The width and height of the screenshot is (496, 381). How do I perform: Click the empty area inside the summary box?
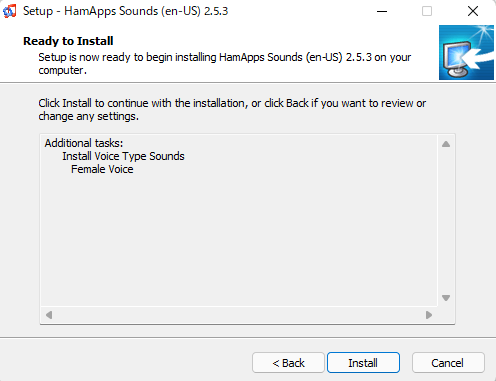click(239, 240)
